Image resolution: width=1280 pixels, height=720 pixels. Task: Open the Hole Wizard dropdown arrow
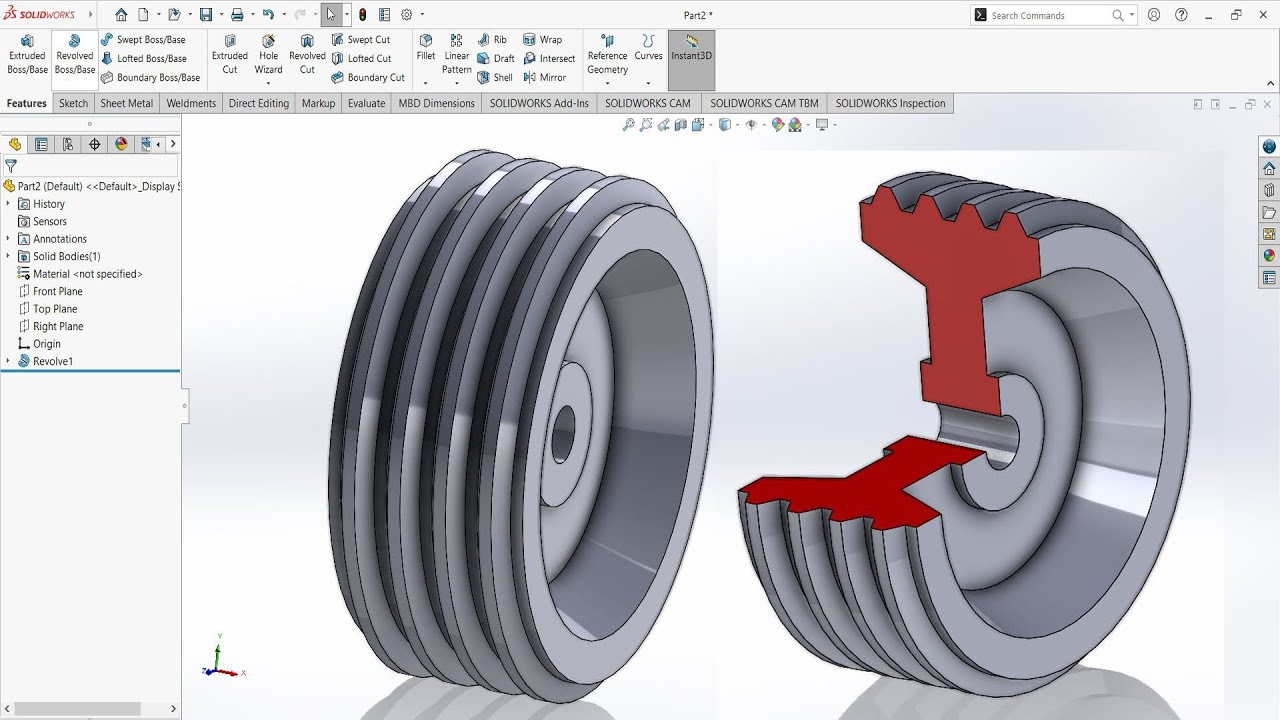(x=268, y=83)
